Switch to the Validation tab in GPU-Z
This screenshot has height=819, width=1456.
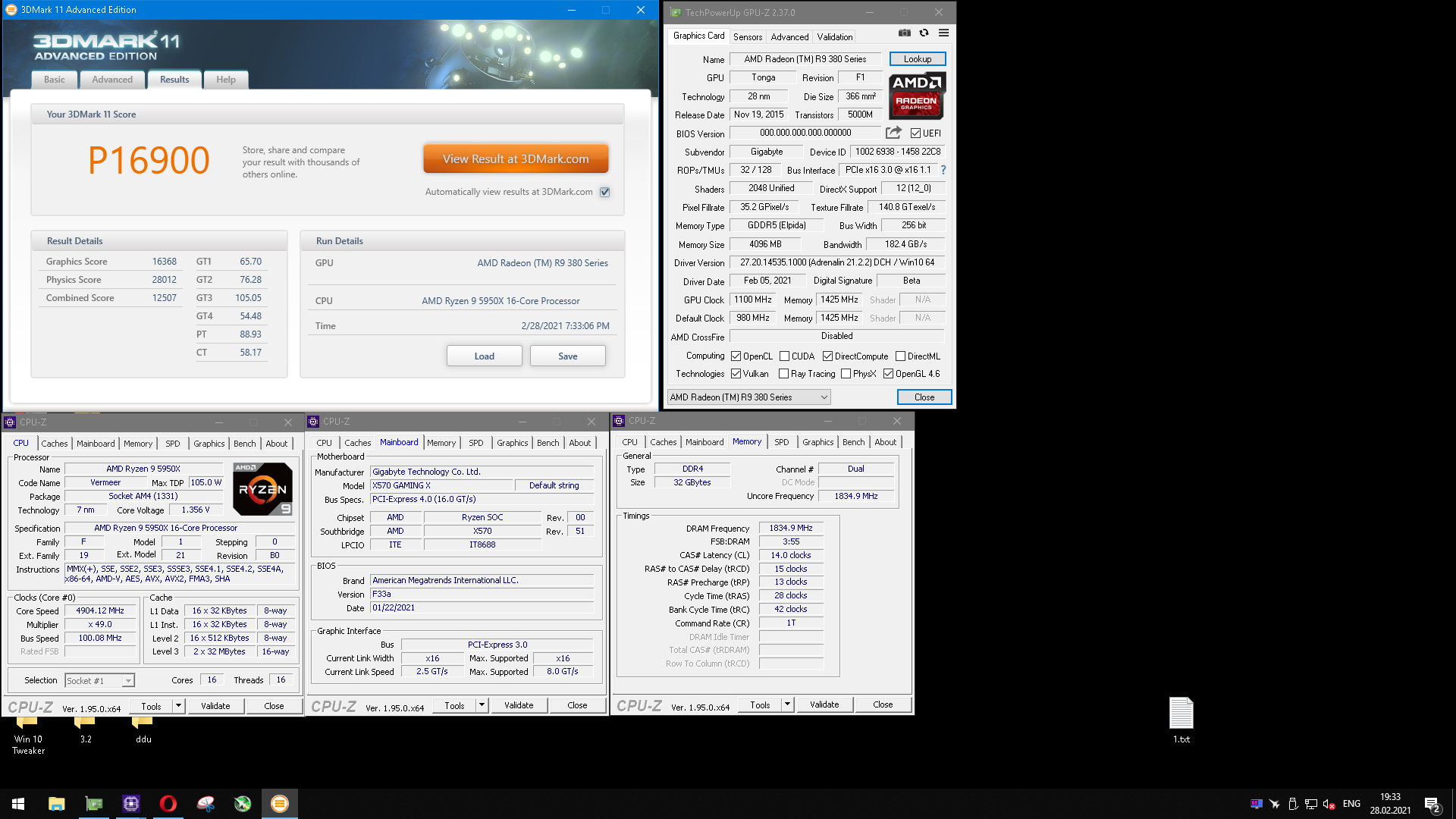835,36
